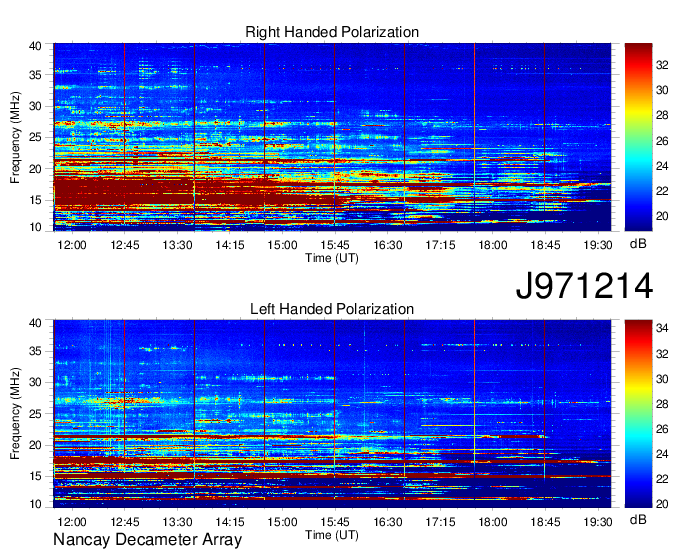Click the 20 MHz tick on top plot
This screenshot has height=552, width=680.
pos(35,169)
